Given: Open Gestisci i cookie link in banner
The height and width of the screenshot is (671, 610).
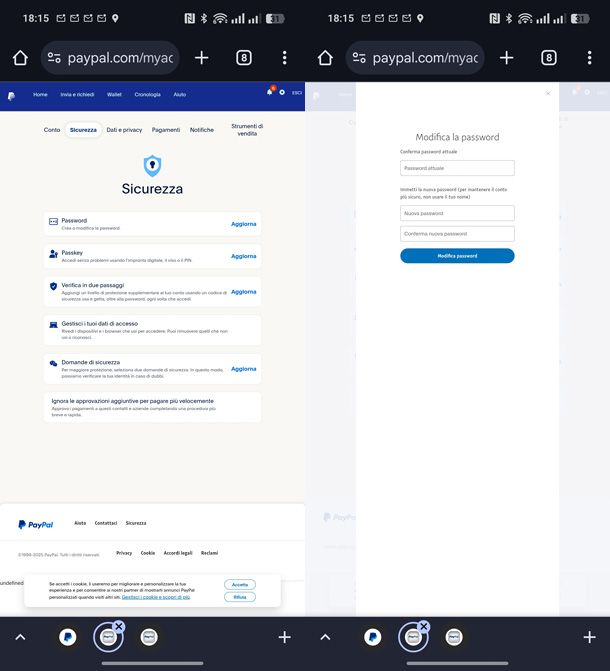Looking at the screenshot, I should [156, 597].
